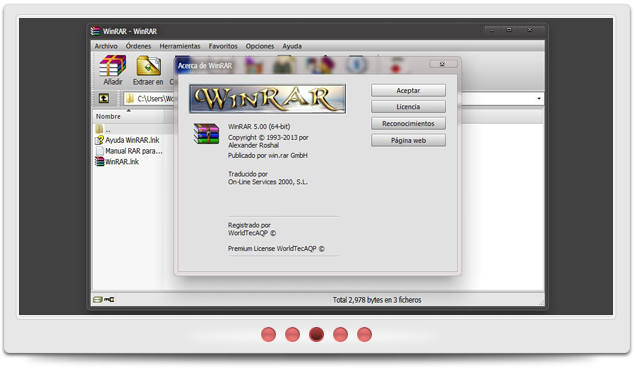Click the Extraer en toolbar icon
This screenshot has height=373, width=635.
tap(148, 70)
